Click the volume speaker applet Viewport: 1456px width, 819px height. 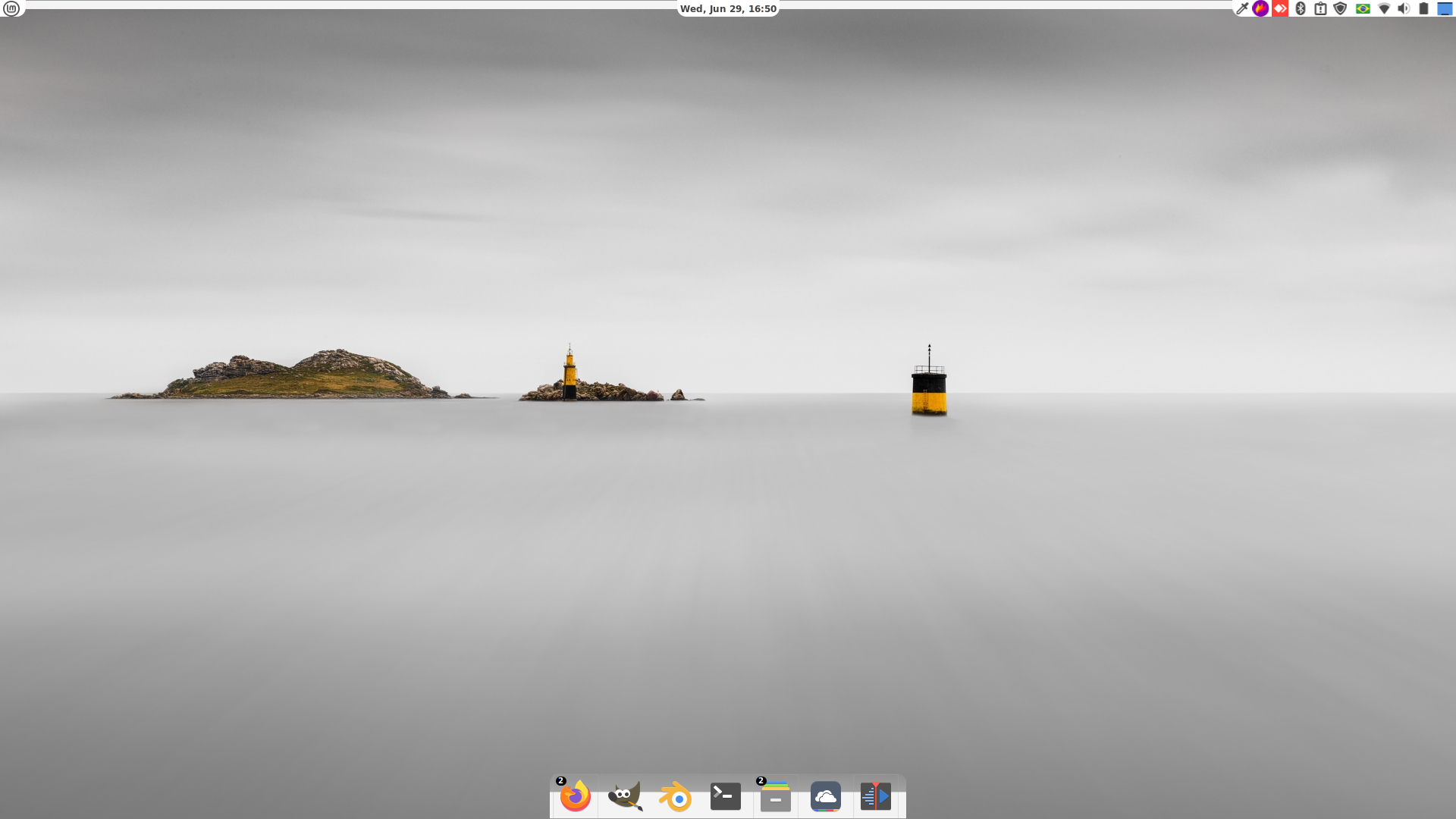click(x=1404, y=8)
